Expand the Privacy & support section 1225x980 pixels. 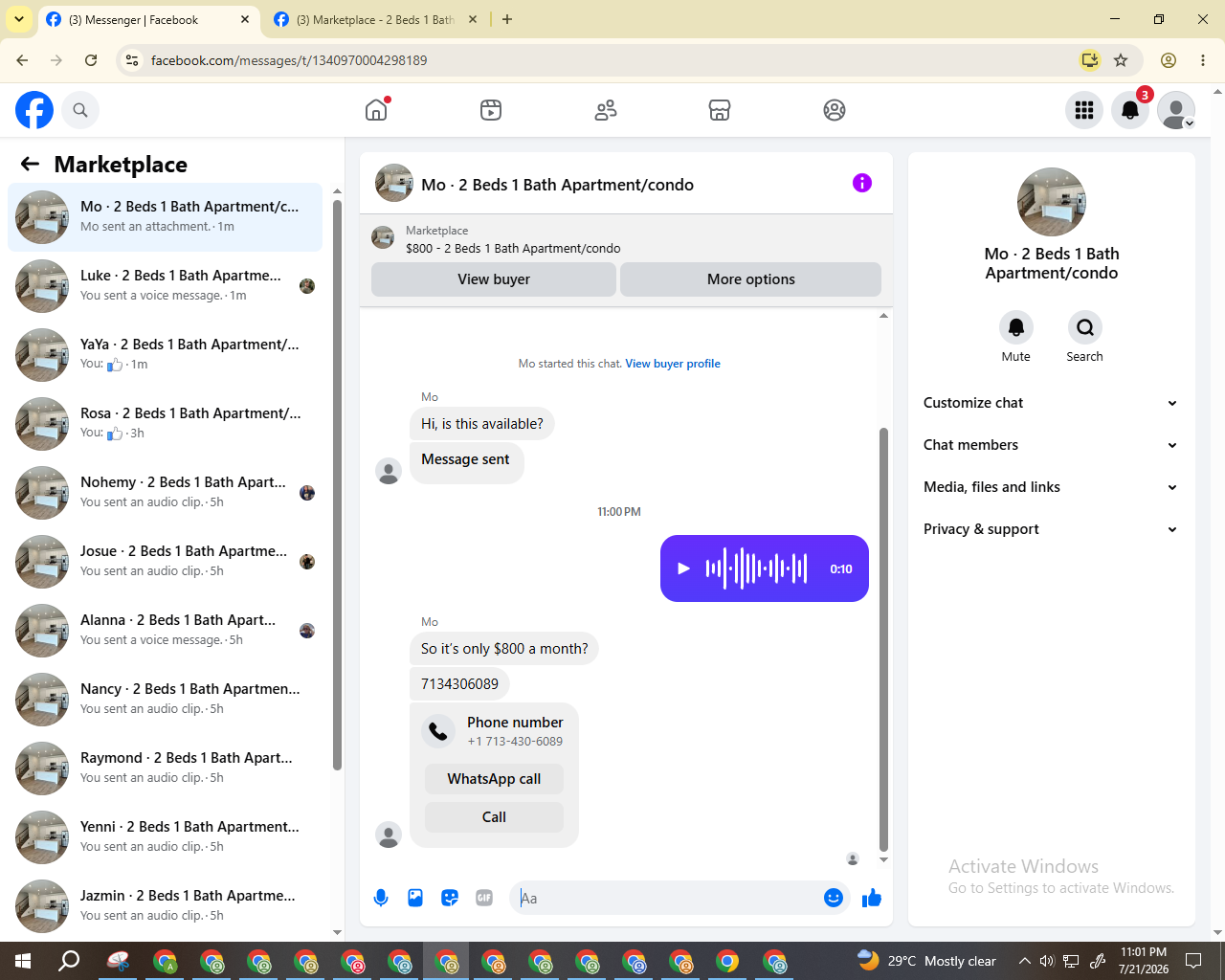click(x=1051, y=529)
